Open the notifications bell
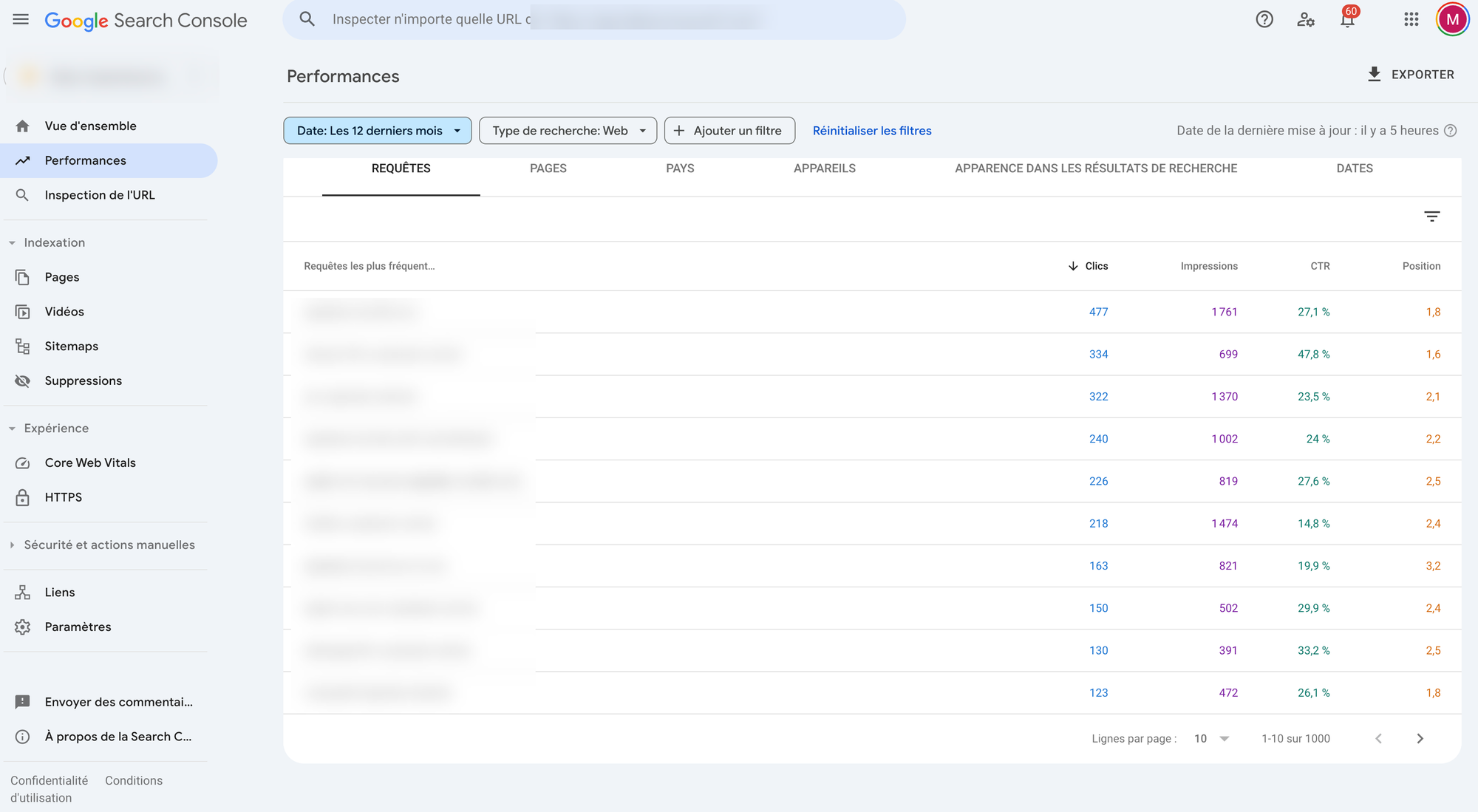Screen dimensions: 1478x812 [1347, 20]
